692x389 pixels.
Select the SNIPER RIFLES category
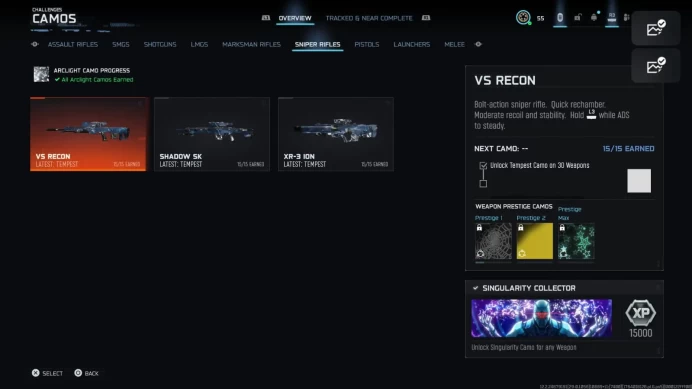[x=317, y=45]
